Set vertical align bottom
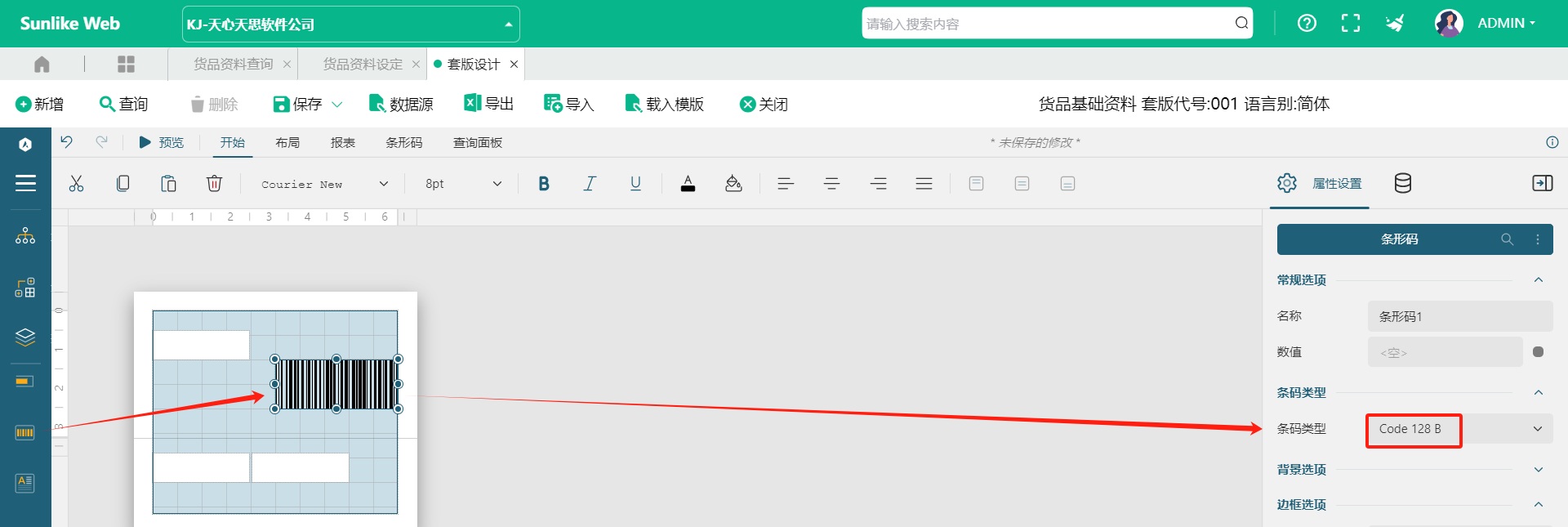 click(x=1067, y=184)
